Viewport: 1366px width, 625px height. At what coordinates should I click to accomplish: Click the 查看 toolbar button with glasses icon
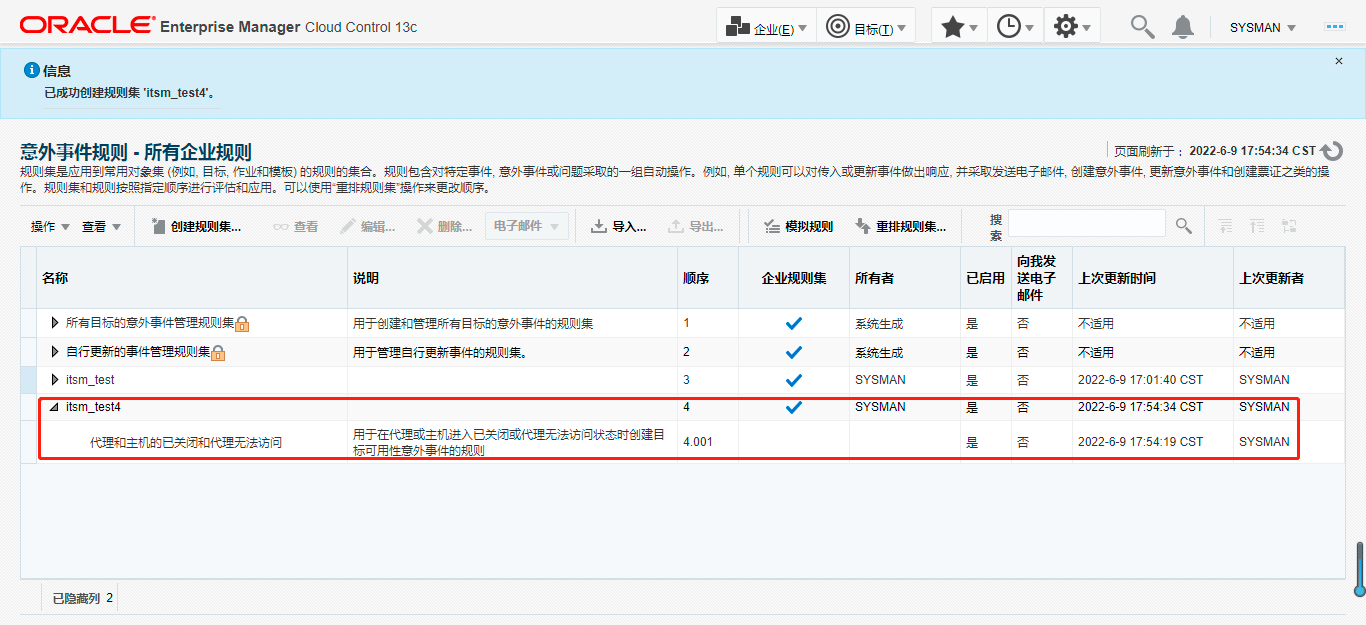coord(296,227)
